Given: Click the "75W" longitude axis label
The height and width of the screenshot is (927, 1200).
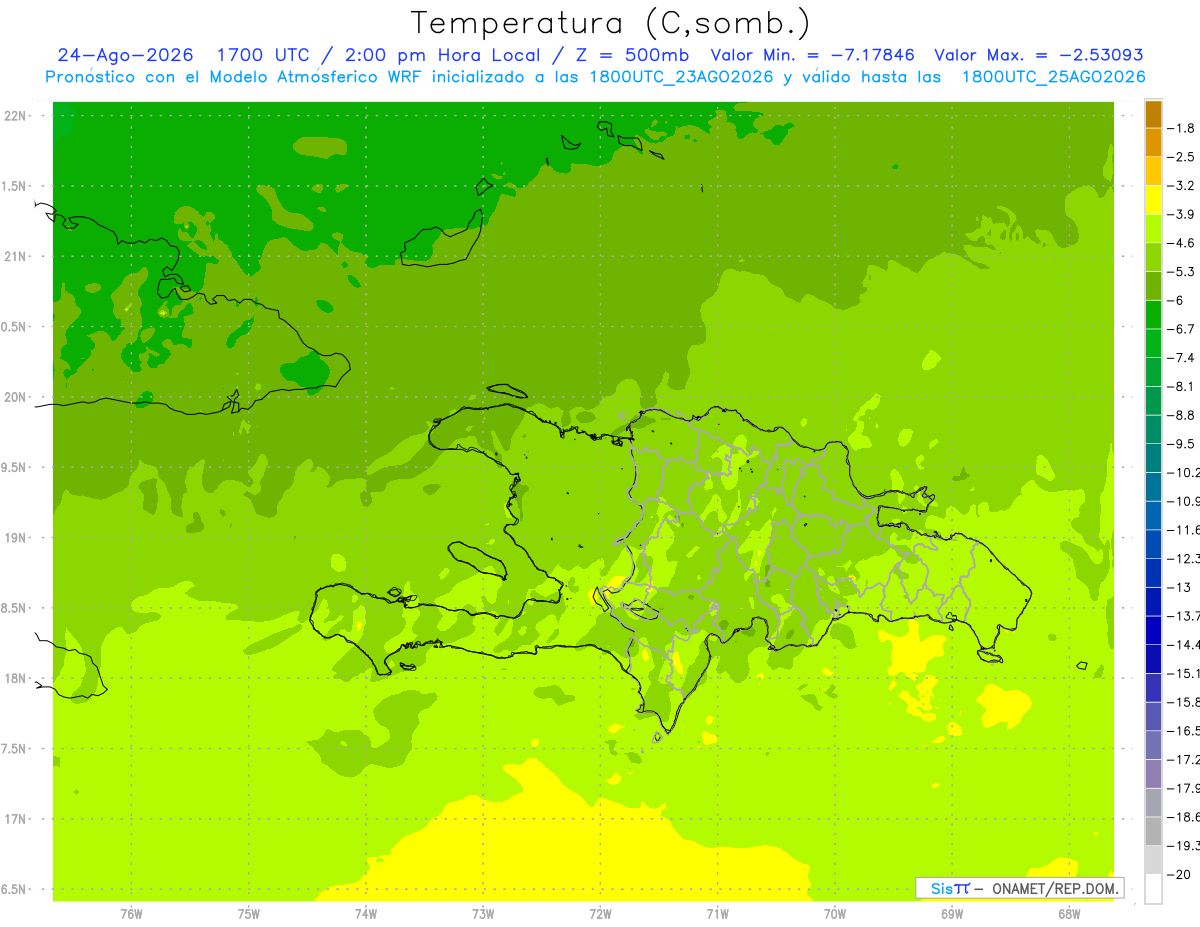Looking at the screenshot, I should coord(249,914).
